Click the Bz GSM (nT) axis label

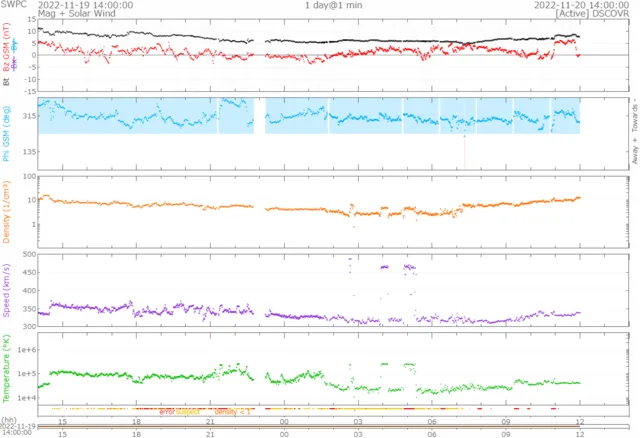click(x=9, y=46)
